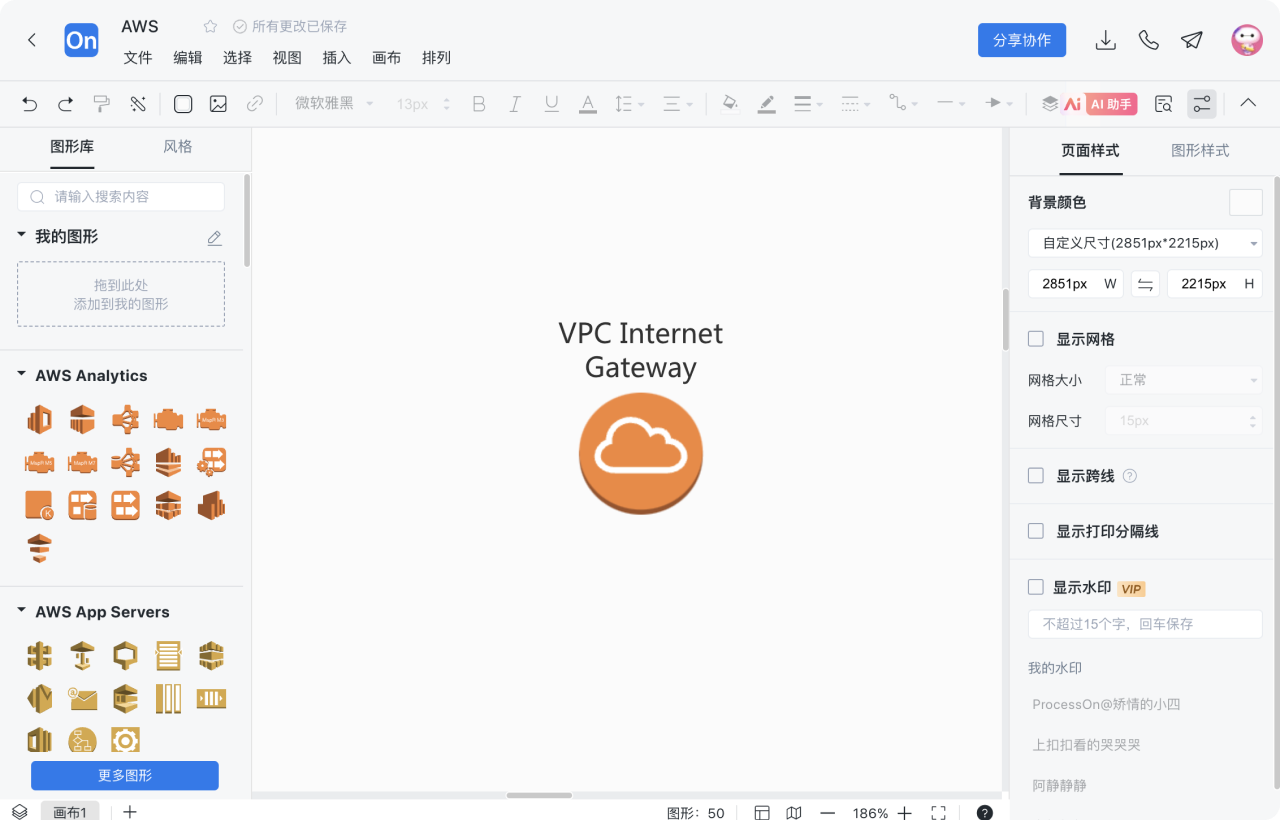Screen dimensions: 1280x820
Task: Toggle the 显示打印分隔线 checkbox
Action: (1036, 531)
